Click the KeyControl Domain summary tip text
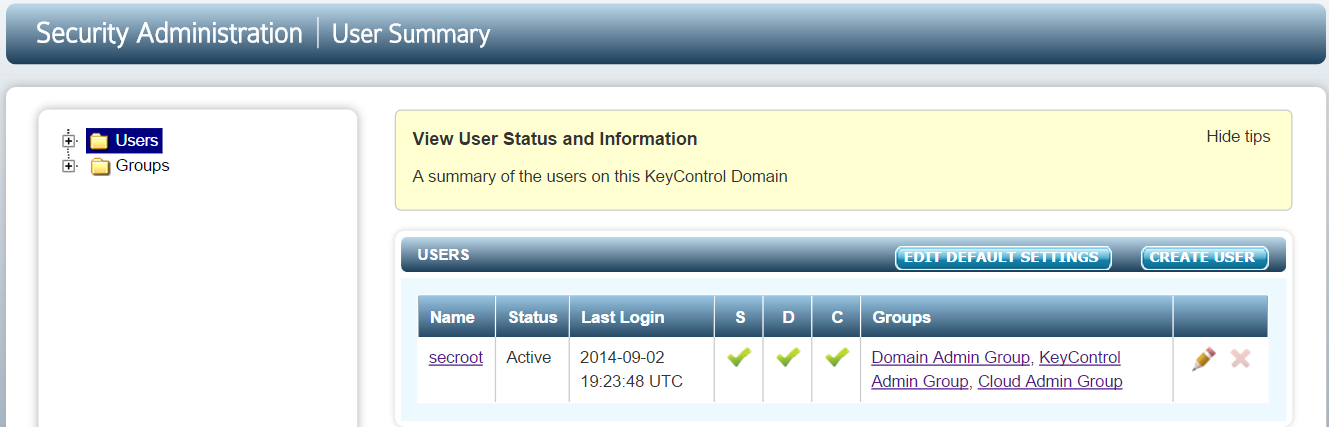Image resolution: width=1329 pixels, height=427 pixels. [x=600, y=176]
